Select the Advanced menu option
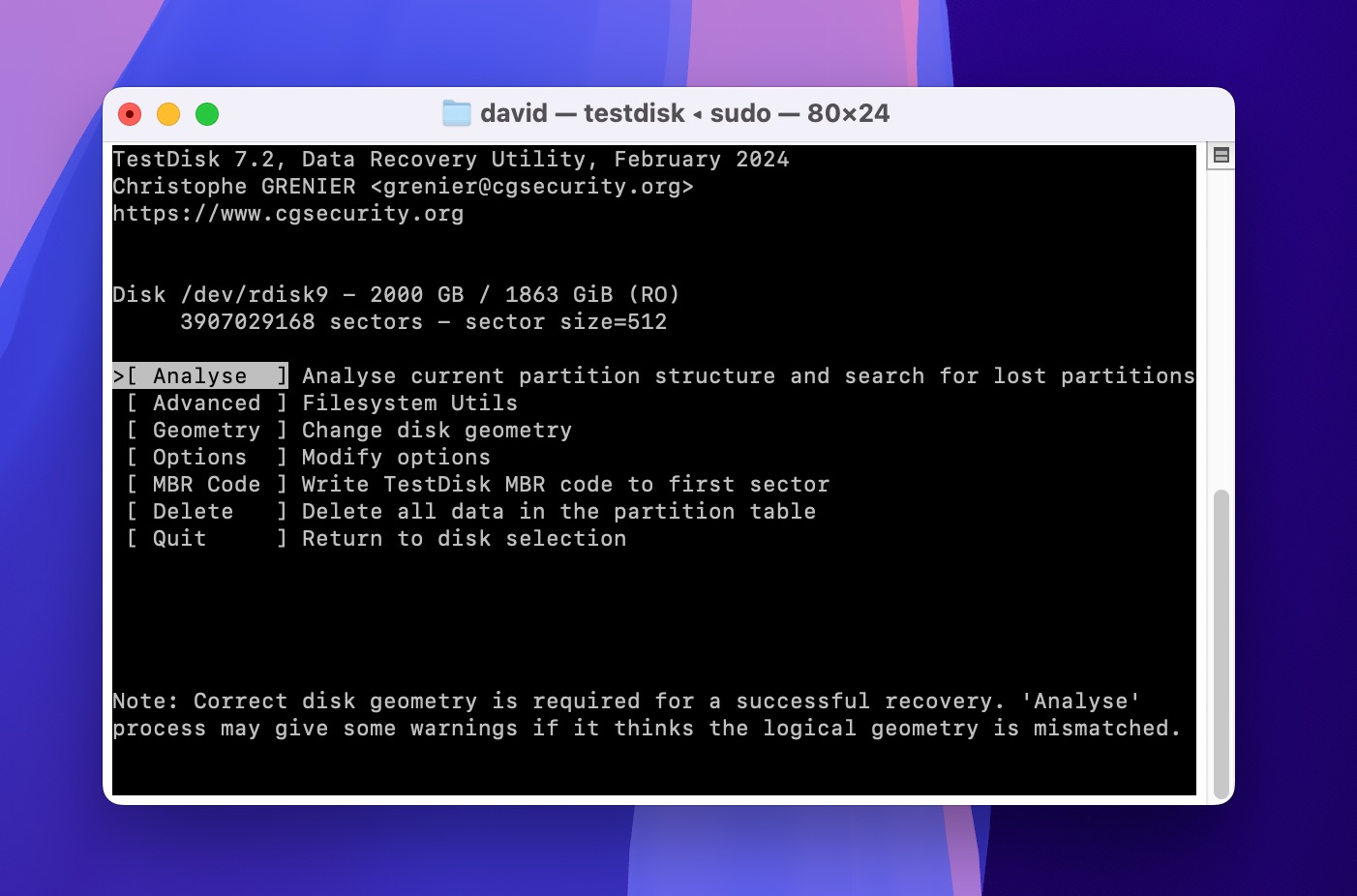Screen dimensions: 1357x896 (207, 403)
